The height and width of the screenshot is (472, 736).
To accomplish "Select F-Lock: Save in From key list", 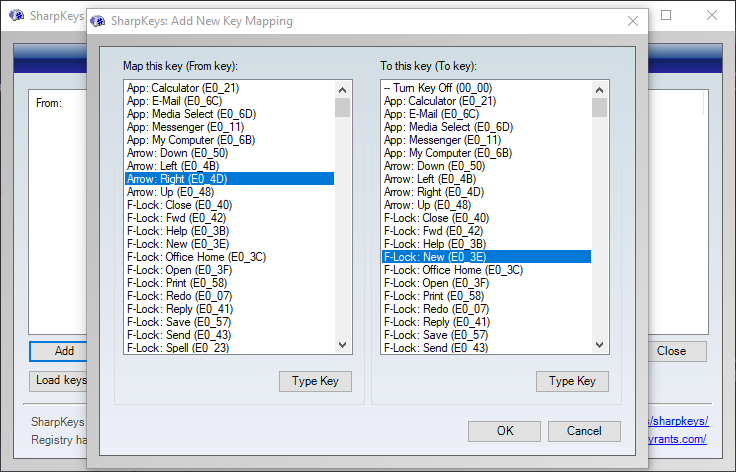I will pyautogui.click(x=230, y=322).
